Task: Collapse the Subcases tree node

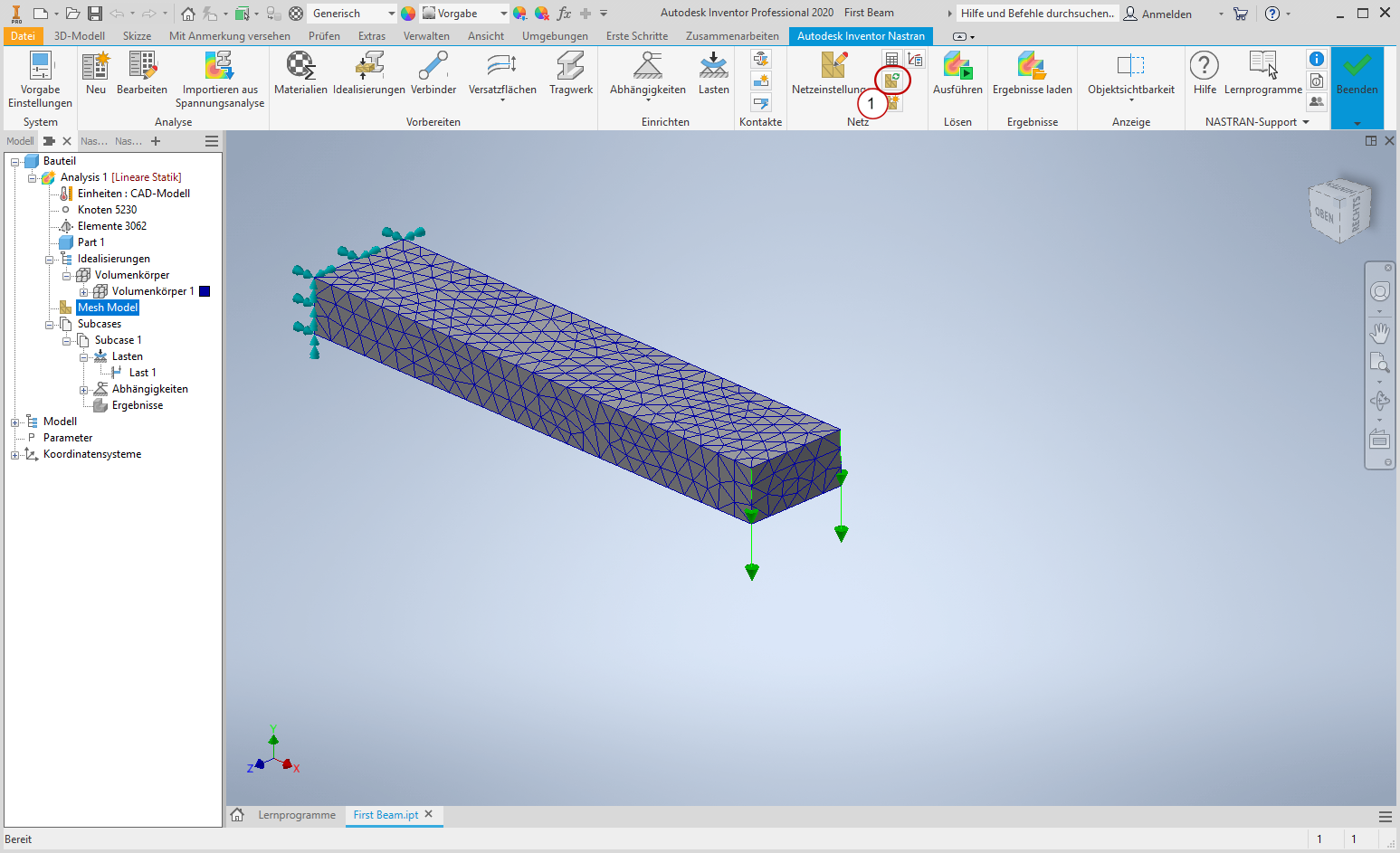Action: click(49, 325)
